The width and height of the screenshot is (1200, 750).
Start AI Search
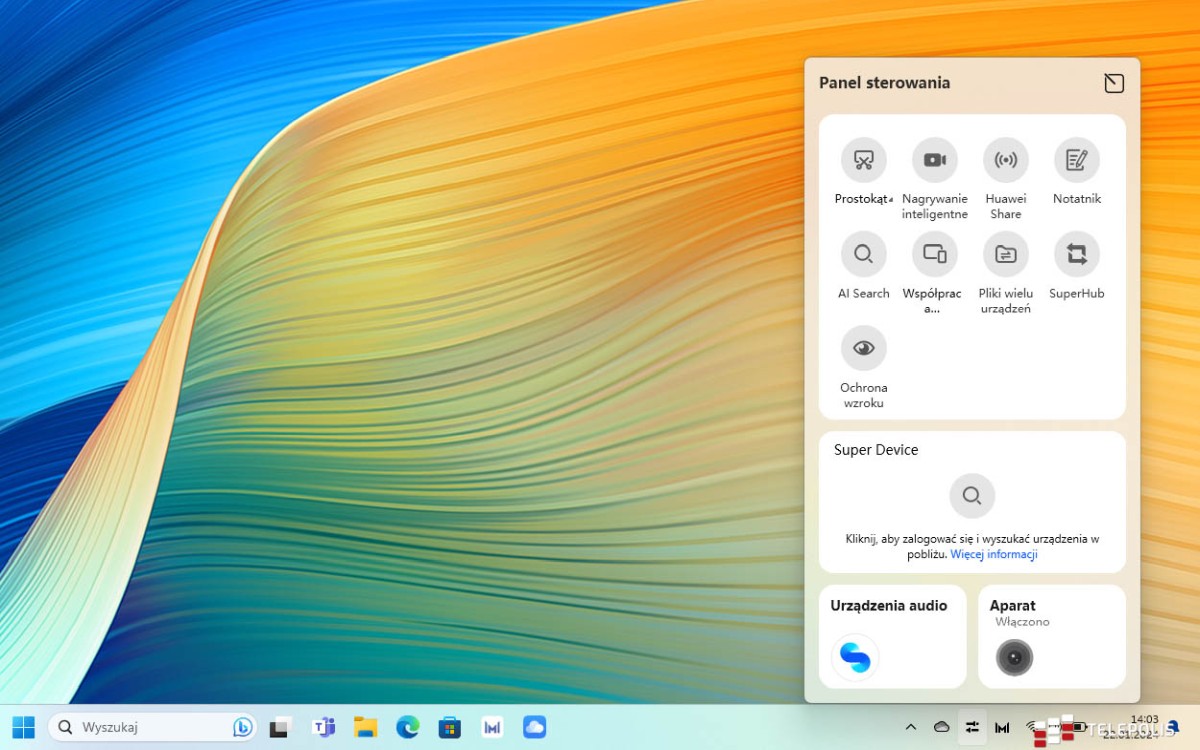[863, 254]
